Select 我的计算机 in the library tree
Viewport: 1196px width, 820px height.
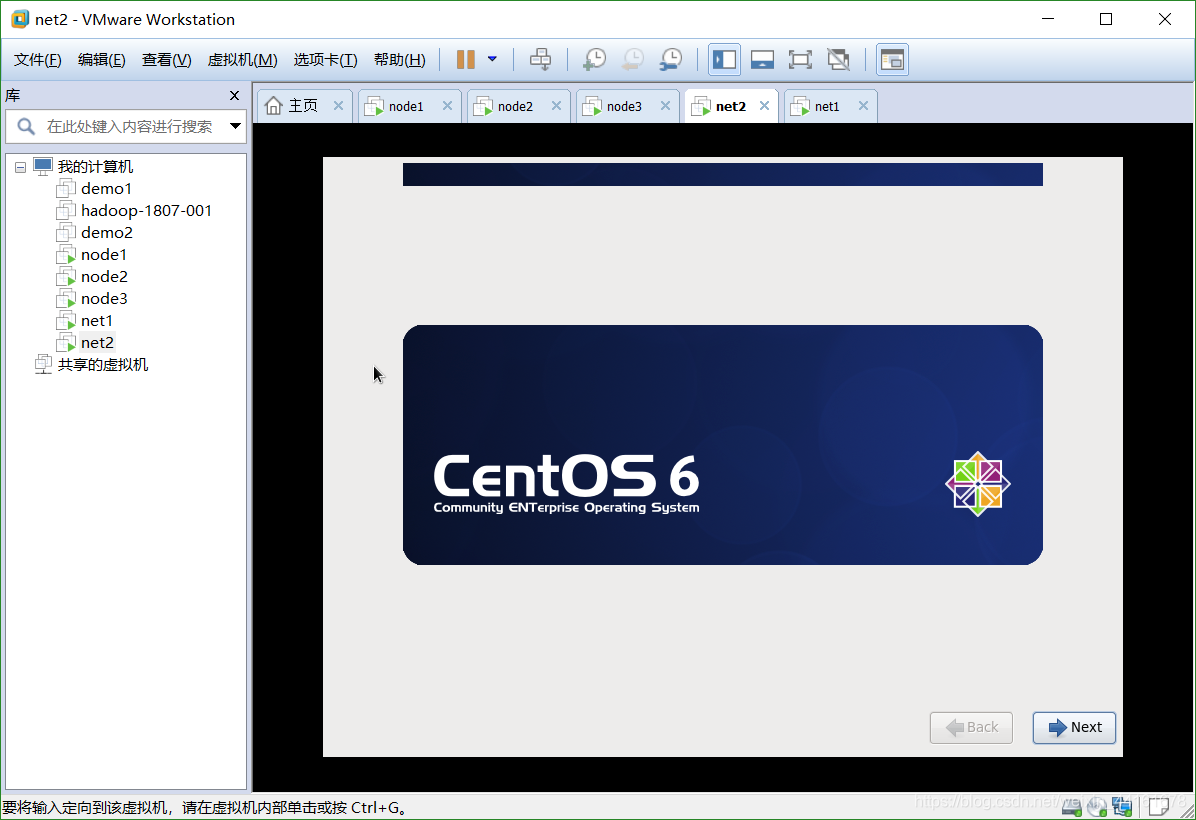[95, 166]
